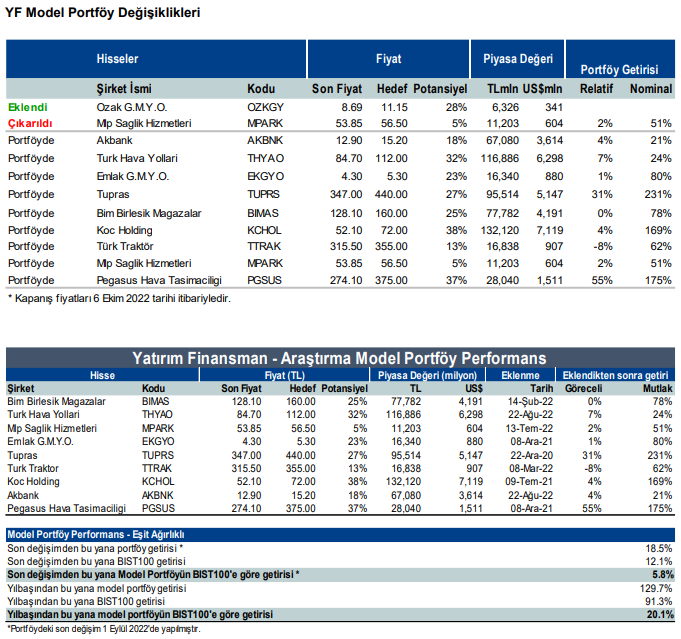Select the 12.1% BIST100 return value
Image resolution: width=681 pixels, height=639 pixels.
[659, 561]
